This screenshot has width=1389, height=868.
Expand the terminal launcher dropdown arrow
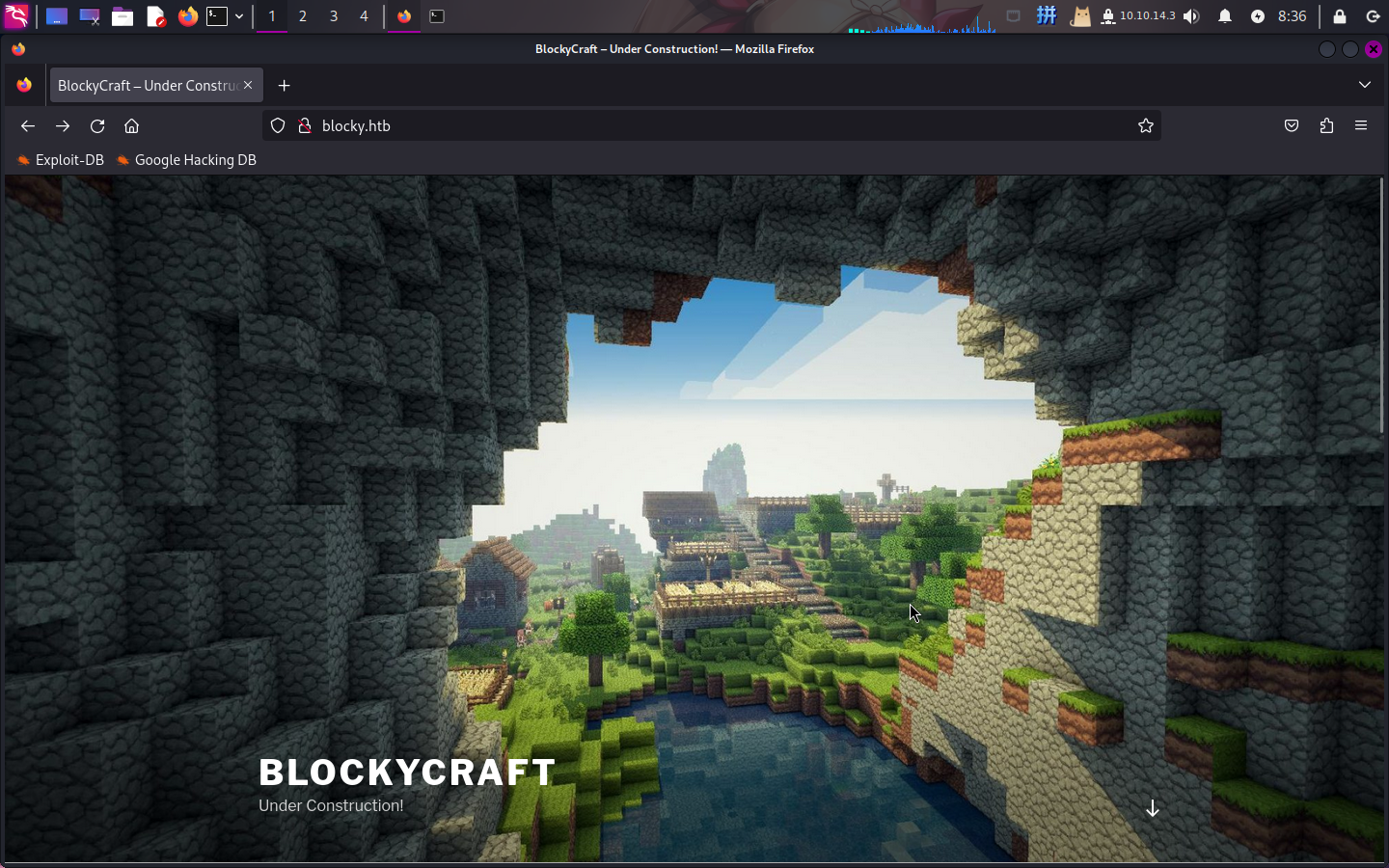(239, 16)
